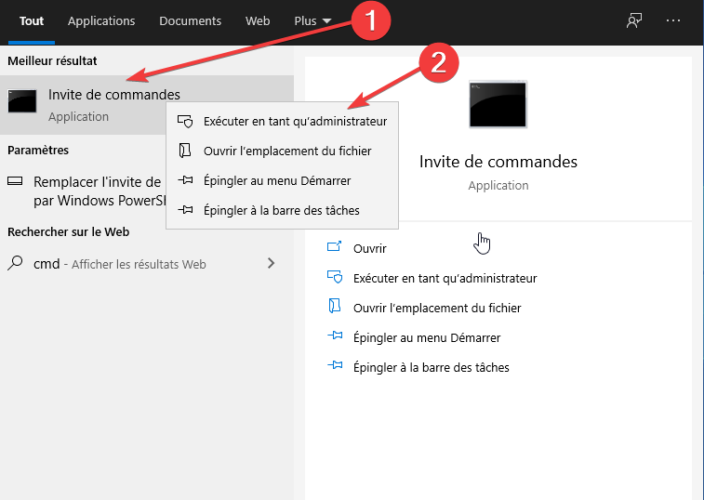The height and width of the screenshot is (500, 704).
Task: Click blue pin icon beside preview barre des tâches
Action: pyautogui.click(x=335, y=365)
